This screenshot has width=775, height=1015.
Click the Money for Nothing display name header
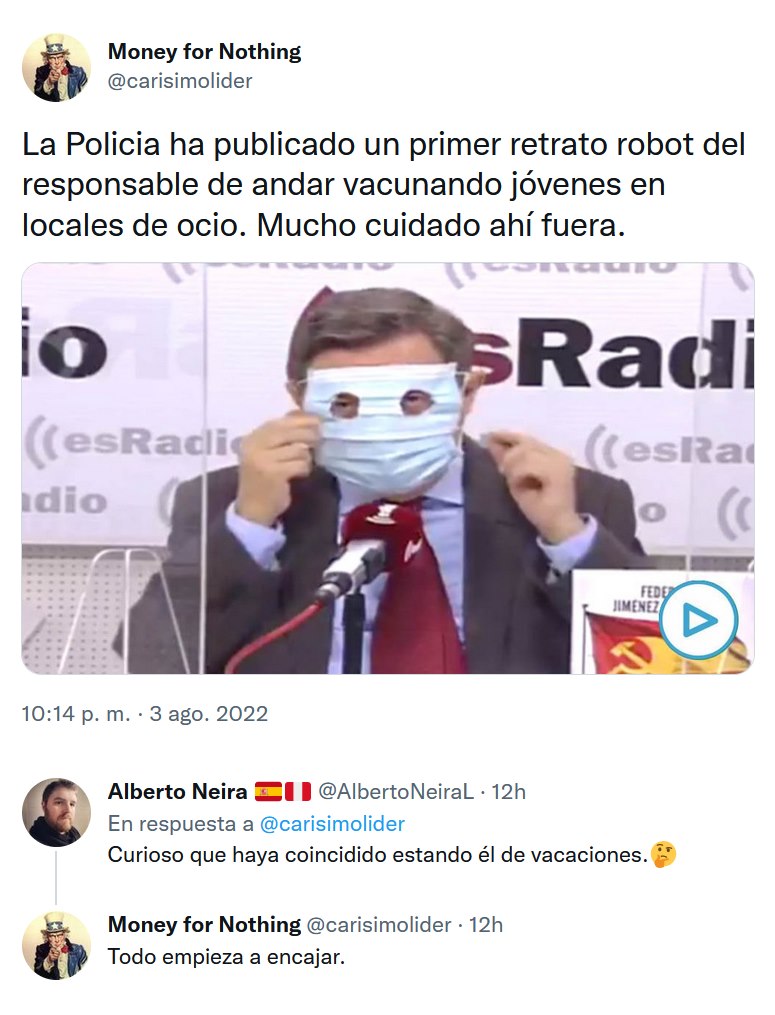tap(205, 51)
